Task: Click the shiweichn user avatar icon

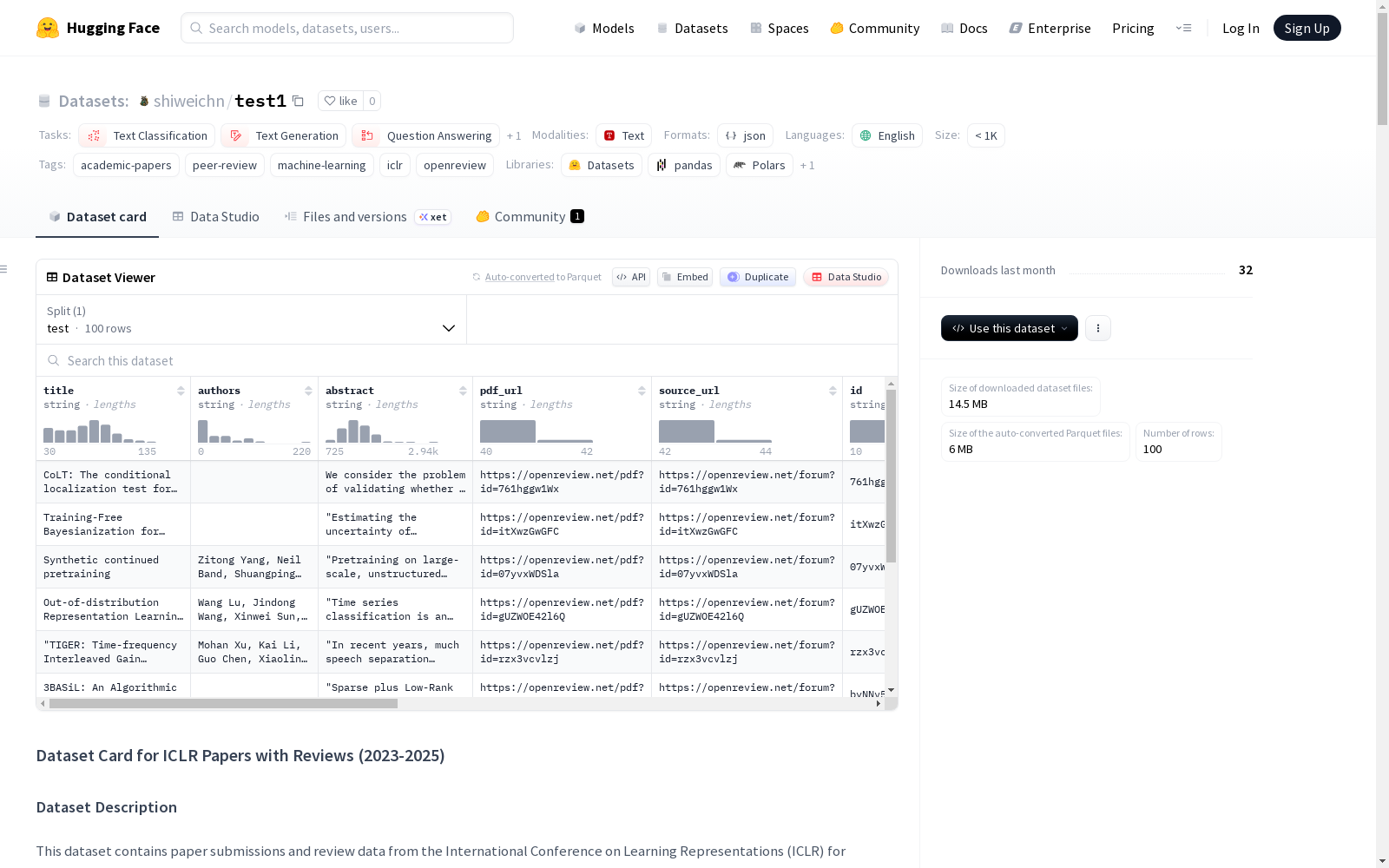Action: coord(144,101)
